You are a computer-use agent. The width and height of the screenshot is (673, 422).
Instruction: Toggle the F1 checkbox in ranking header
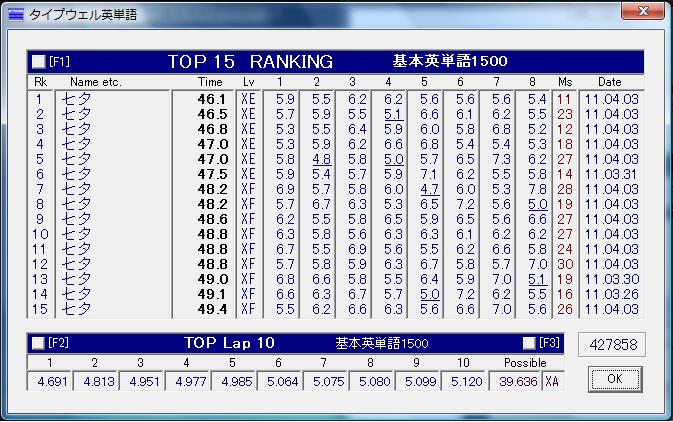point(39,62)
